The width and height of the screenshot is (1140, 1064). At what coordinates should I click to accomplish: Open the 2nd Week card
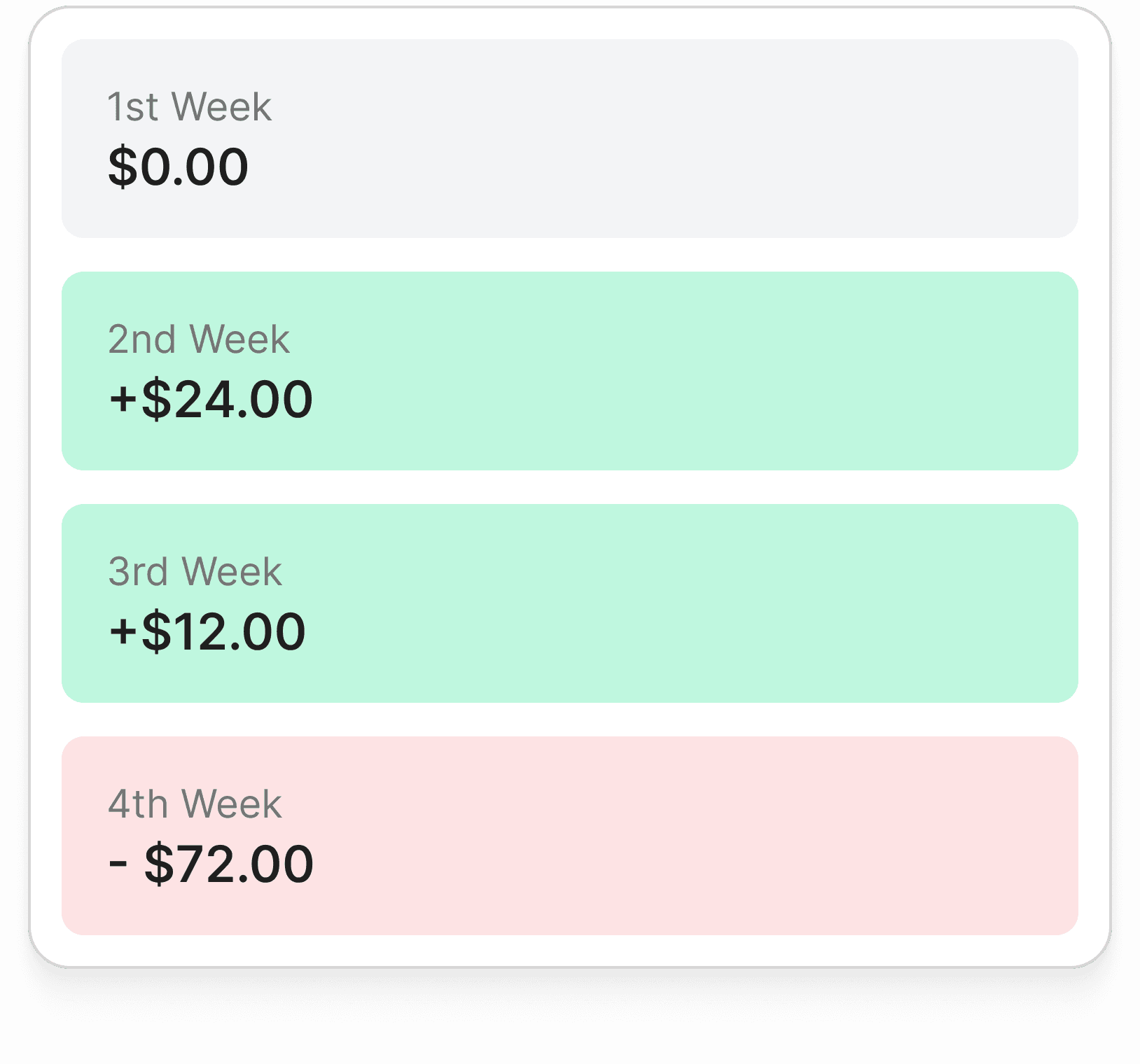(569, 371)
